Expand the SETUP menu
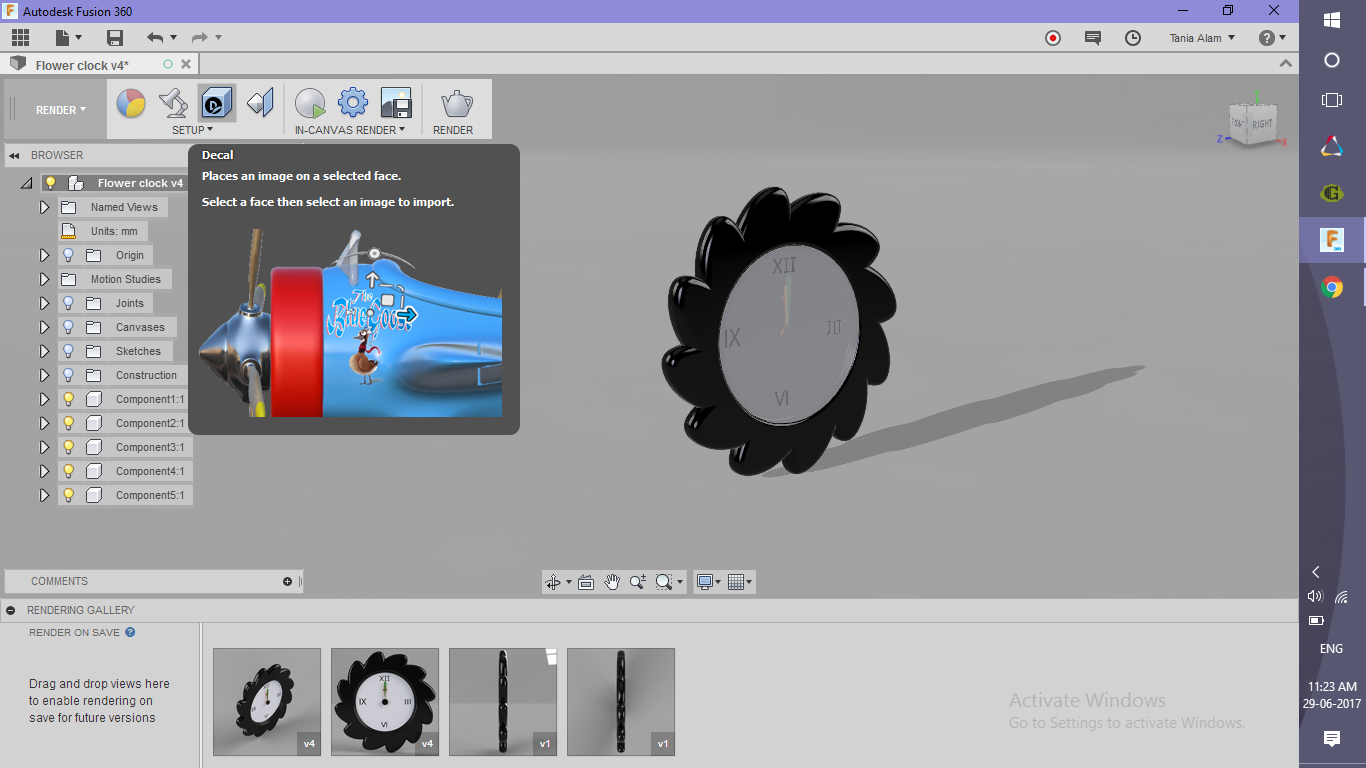The width and height of the screenshot is (1366, 768). (x=192, y=130)
